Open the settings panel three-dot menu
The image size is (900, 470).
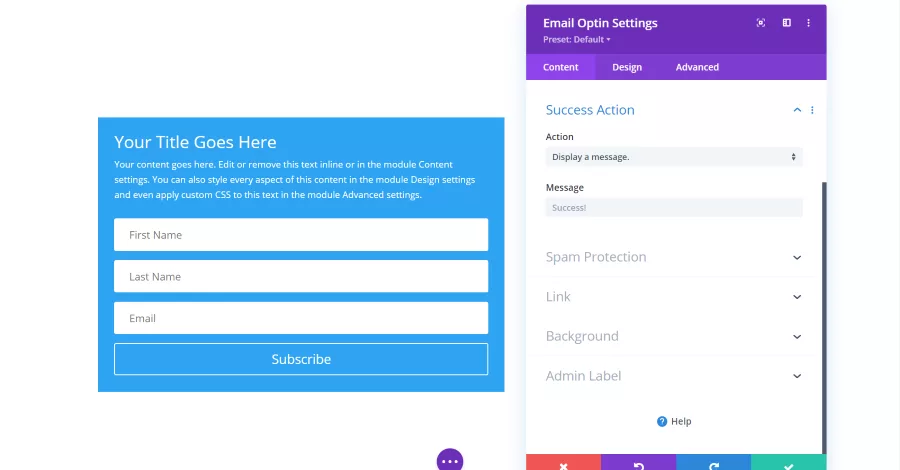[x=808, y=23]
